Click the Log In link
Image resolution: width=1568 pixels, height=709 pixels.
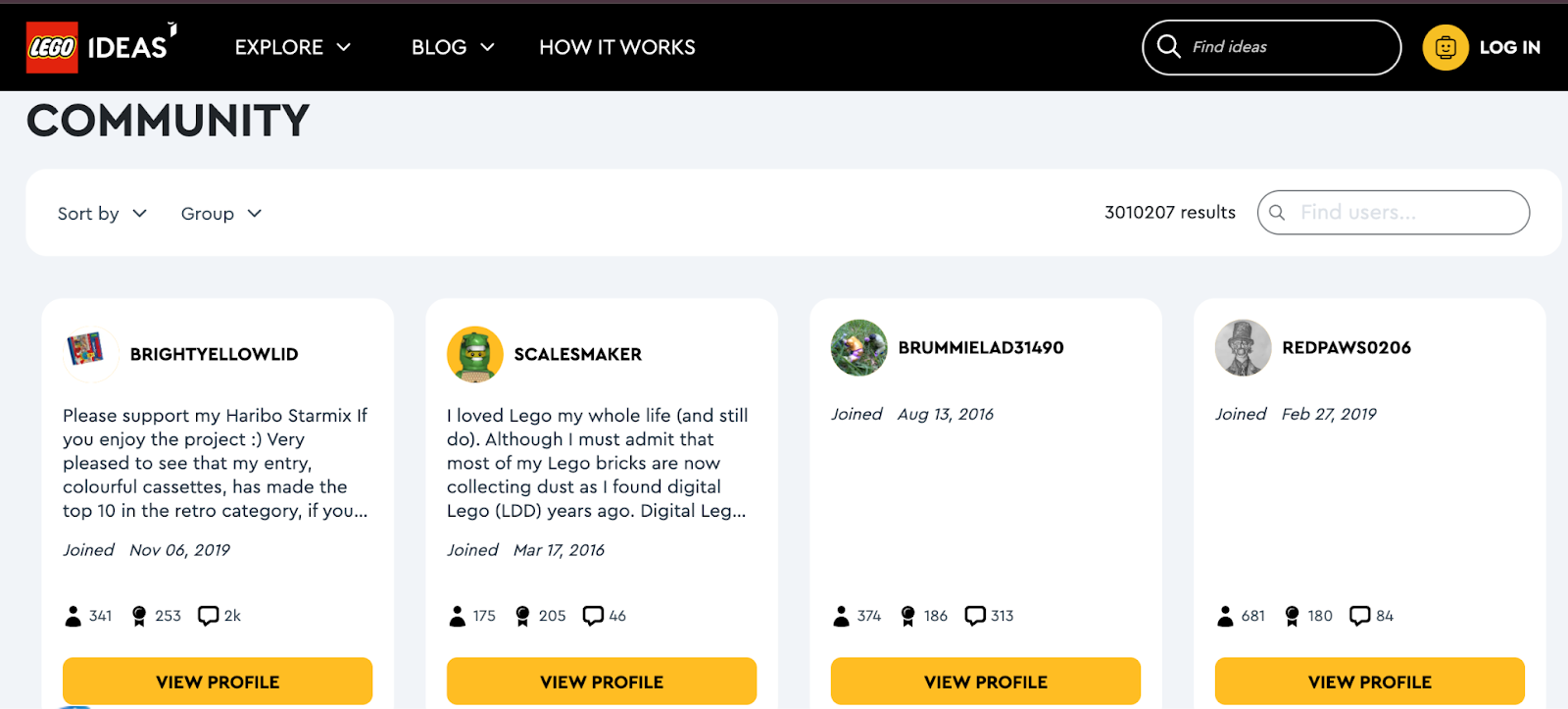(1509, 47)
